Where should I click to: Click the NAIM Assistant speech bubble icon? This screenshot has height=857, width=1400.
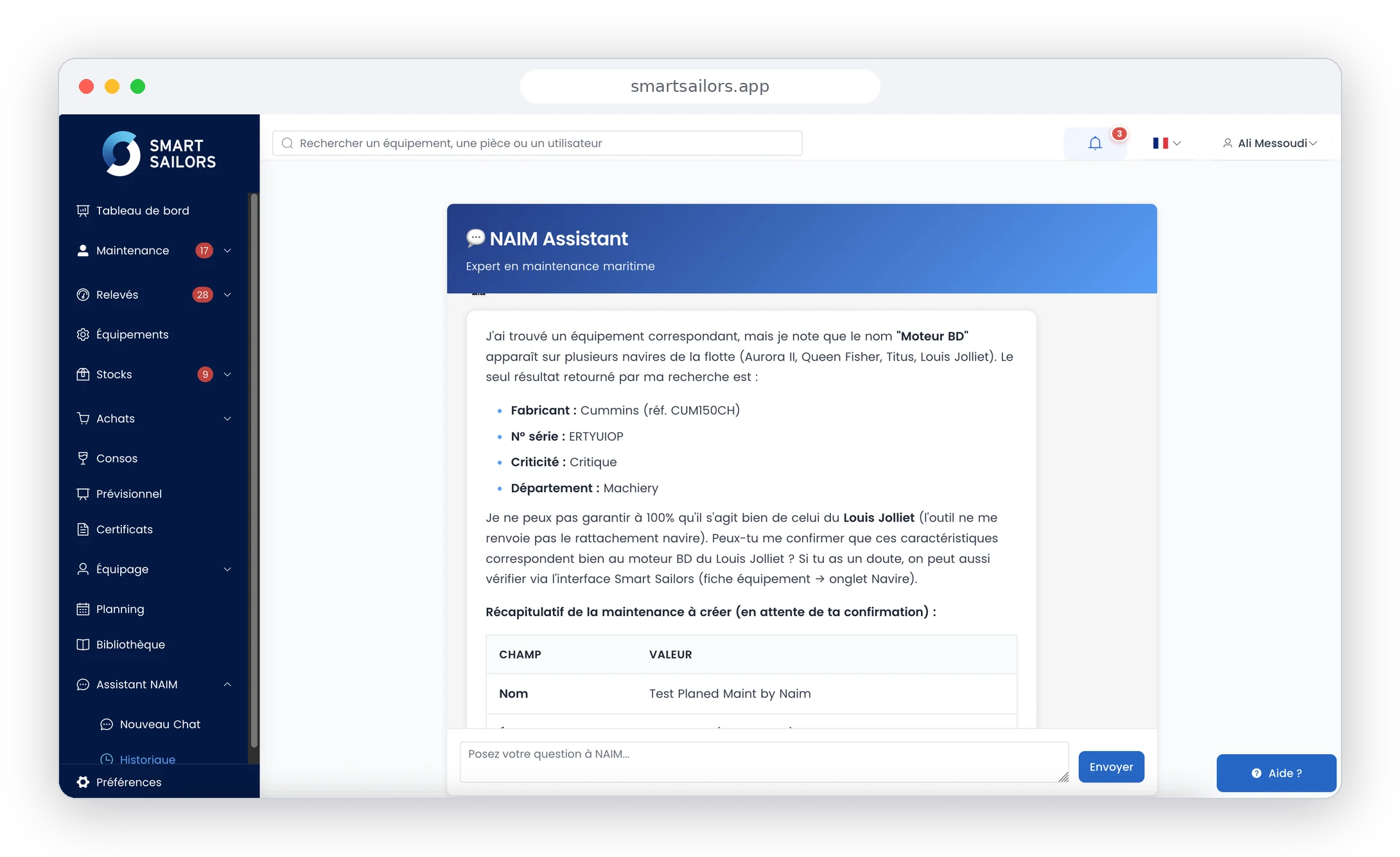(x=475, y=238)
